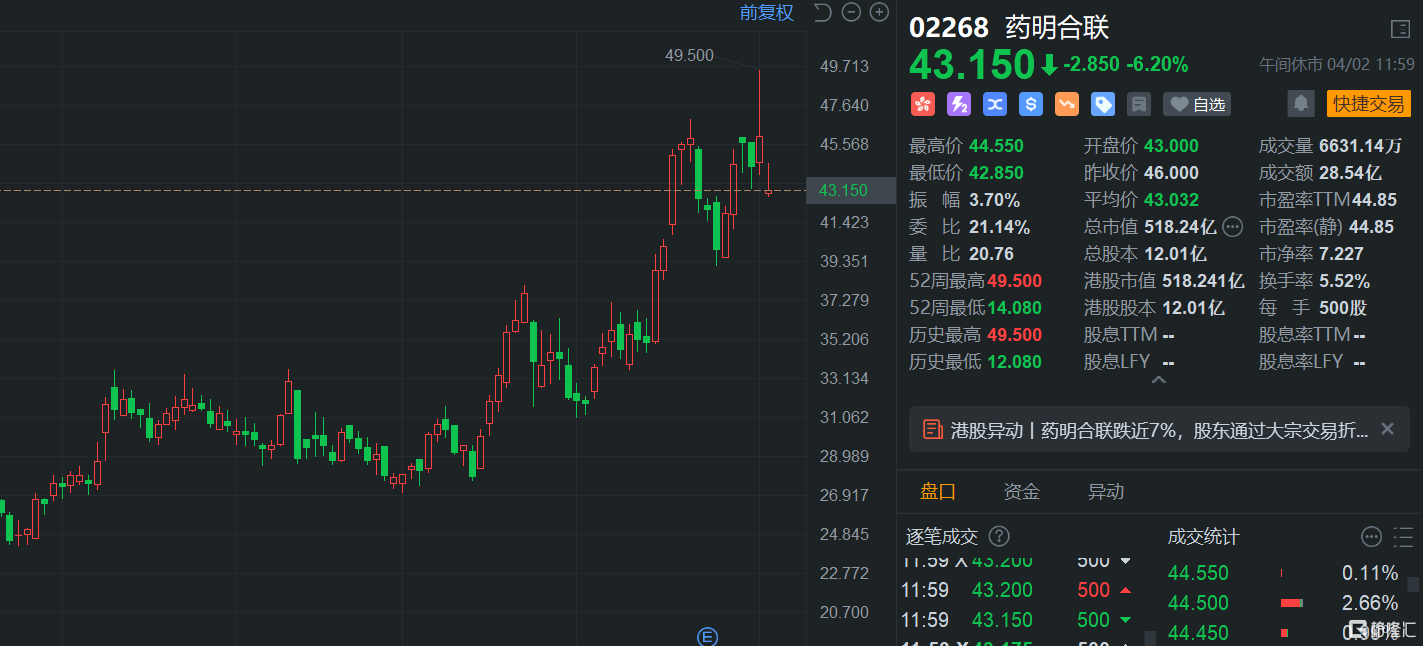
Task: Switch to the 资金 tab
Action: point(1022,492)
